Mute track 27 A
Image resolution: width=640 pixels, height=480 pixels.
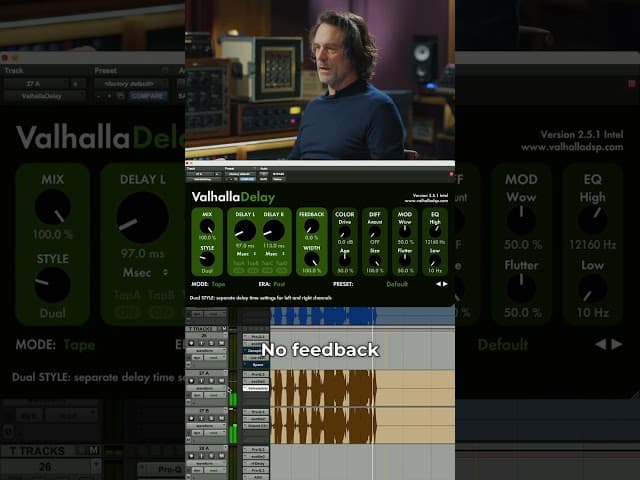coord(222,381)
